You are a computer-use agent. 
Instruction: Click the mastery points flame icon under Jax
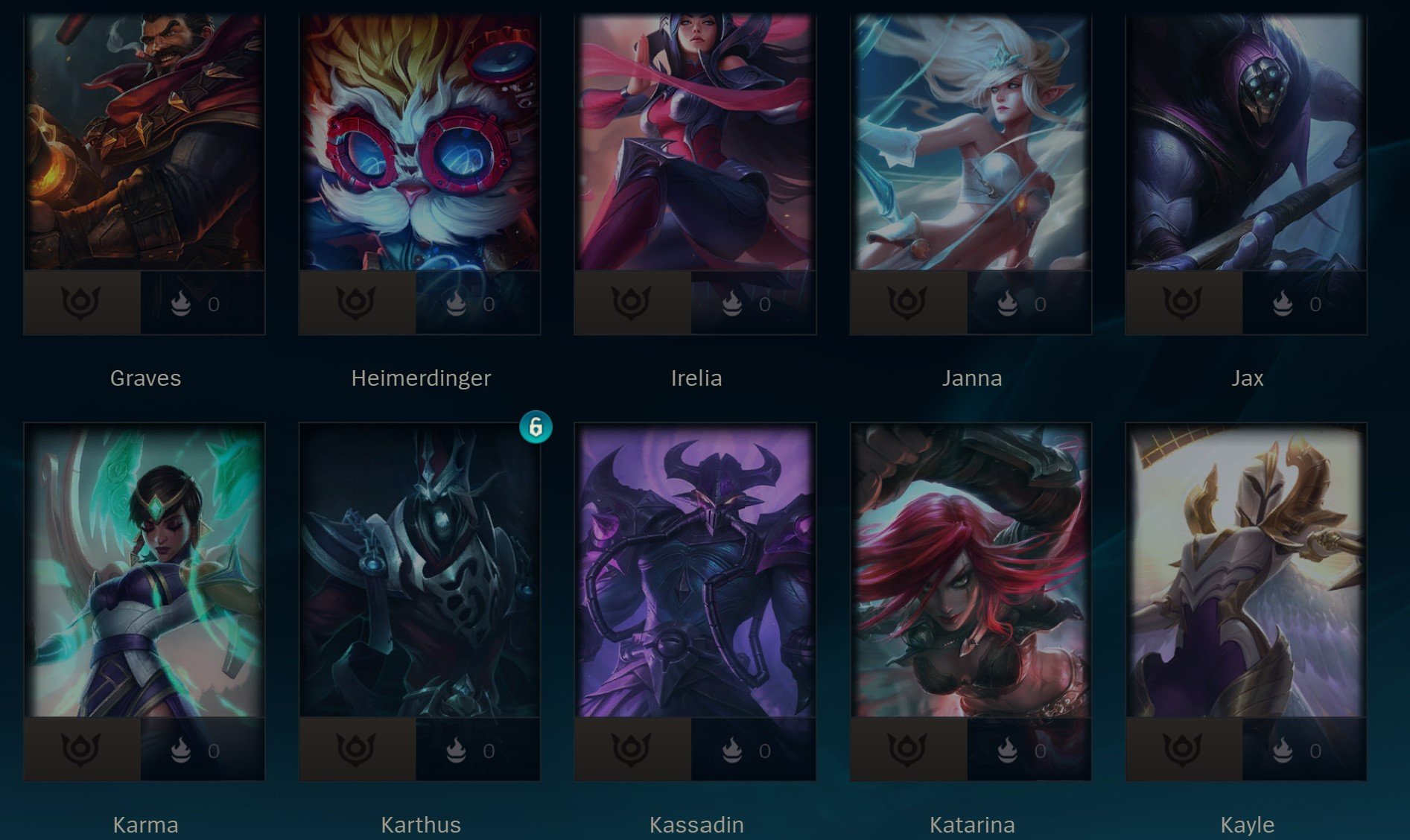click(1283, 304)
